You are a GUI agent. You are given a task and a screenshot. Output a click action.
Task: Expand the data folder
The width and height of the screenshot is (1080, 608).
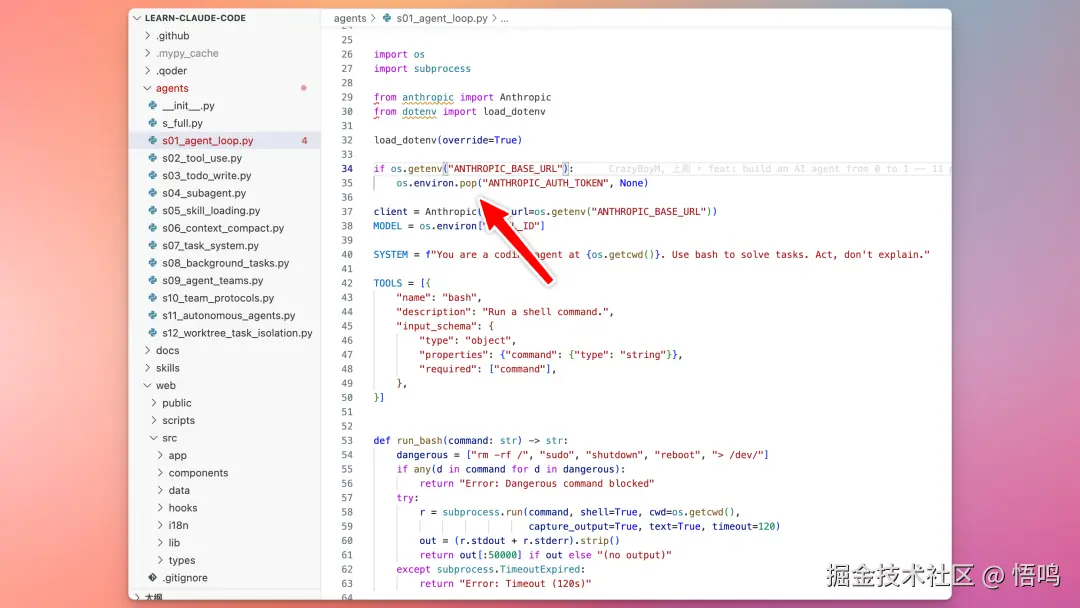click(x=160, y=490)
